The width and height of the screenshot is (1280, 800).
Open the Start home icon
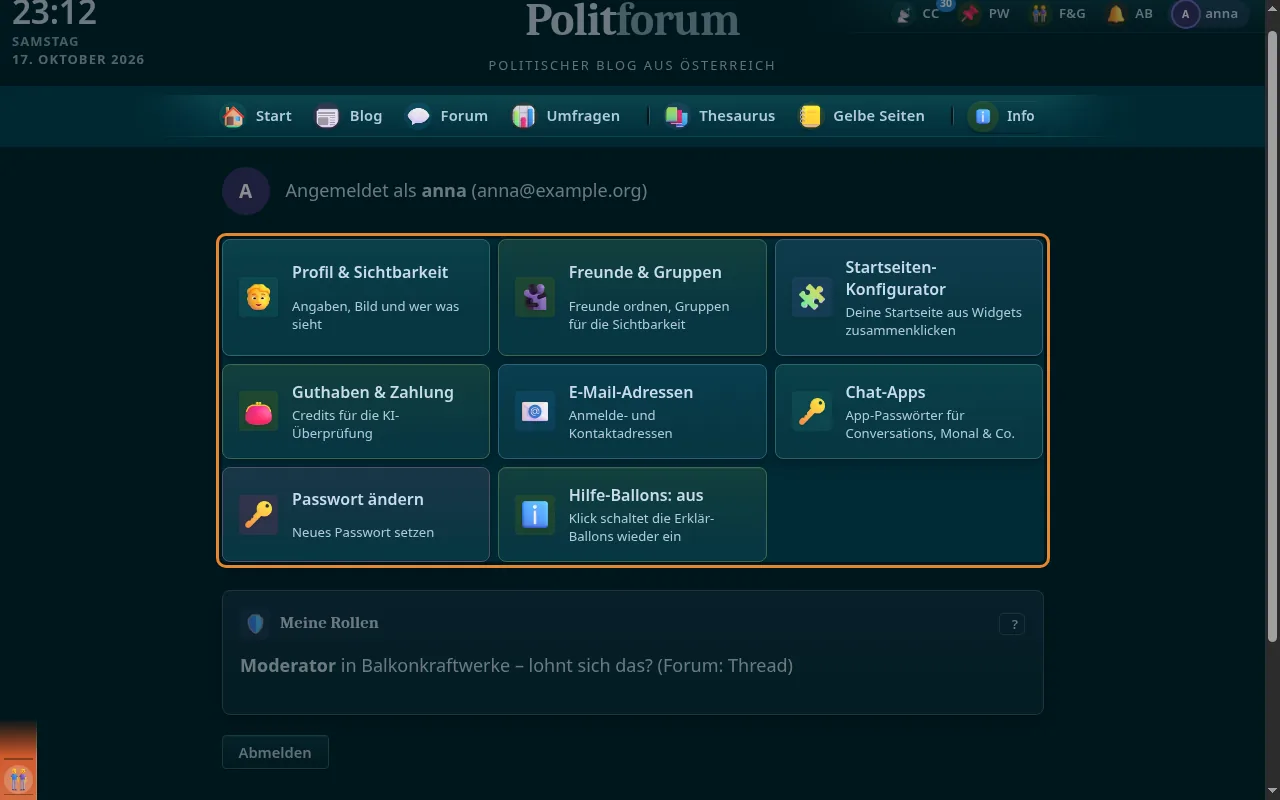click(x=234, y=116)
